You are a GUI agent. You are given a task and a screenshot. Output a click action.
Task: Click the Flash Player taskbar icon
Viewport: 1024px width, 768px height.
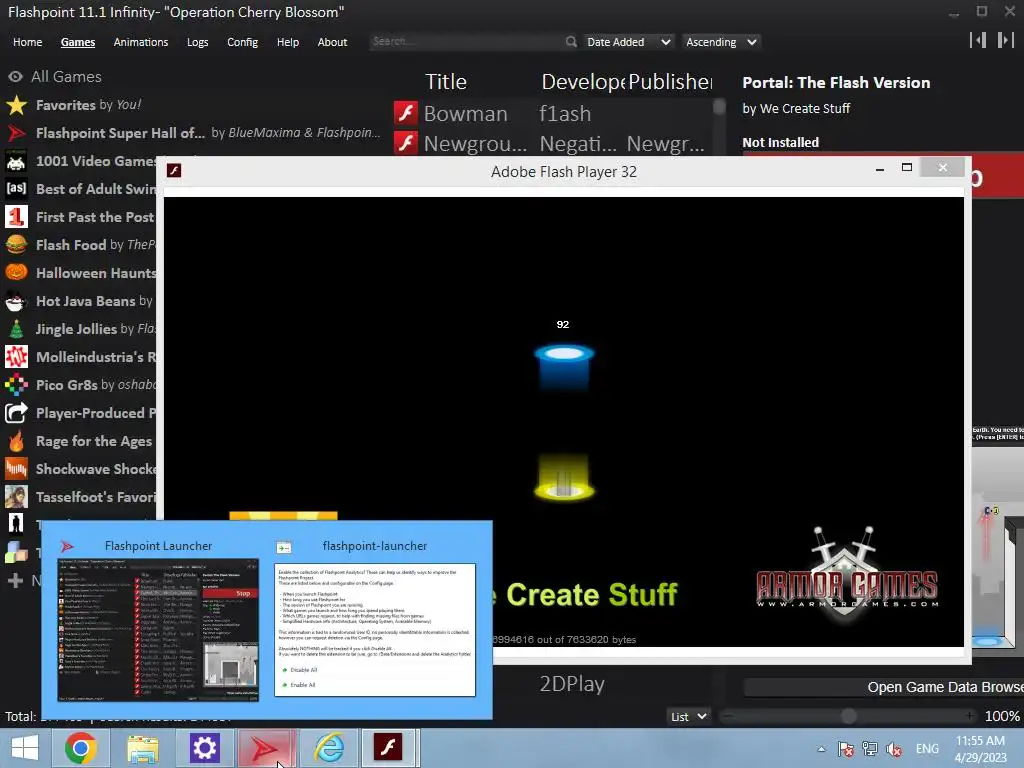(x=388, y=748)
